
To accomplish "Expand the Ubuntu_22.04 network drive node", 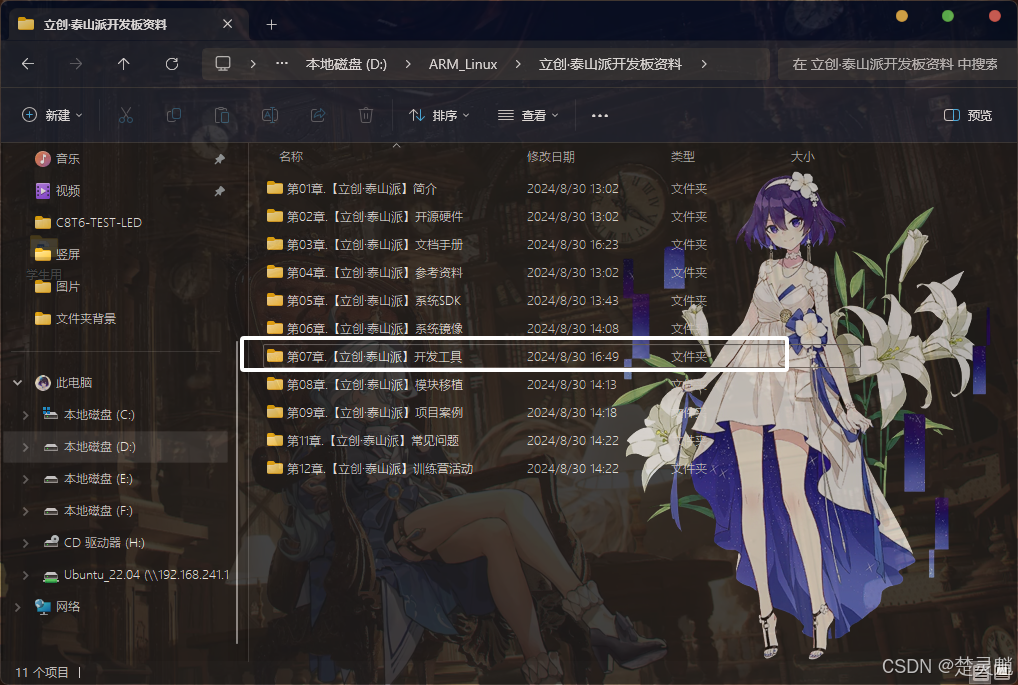I will [x=26, y=575].
